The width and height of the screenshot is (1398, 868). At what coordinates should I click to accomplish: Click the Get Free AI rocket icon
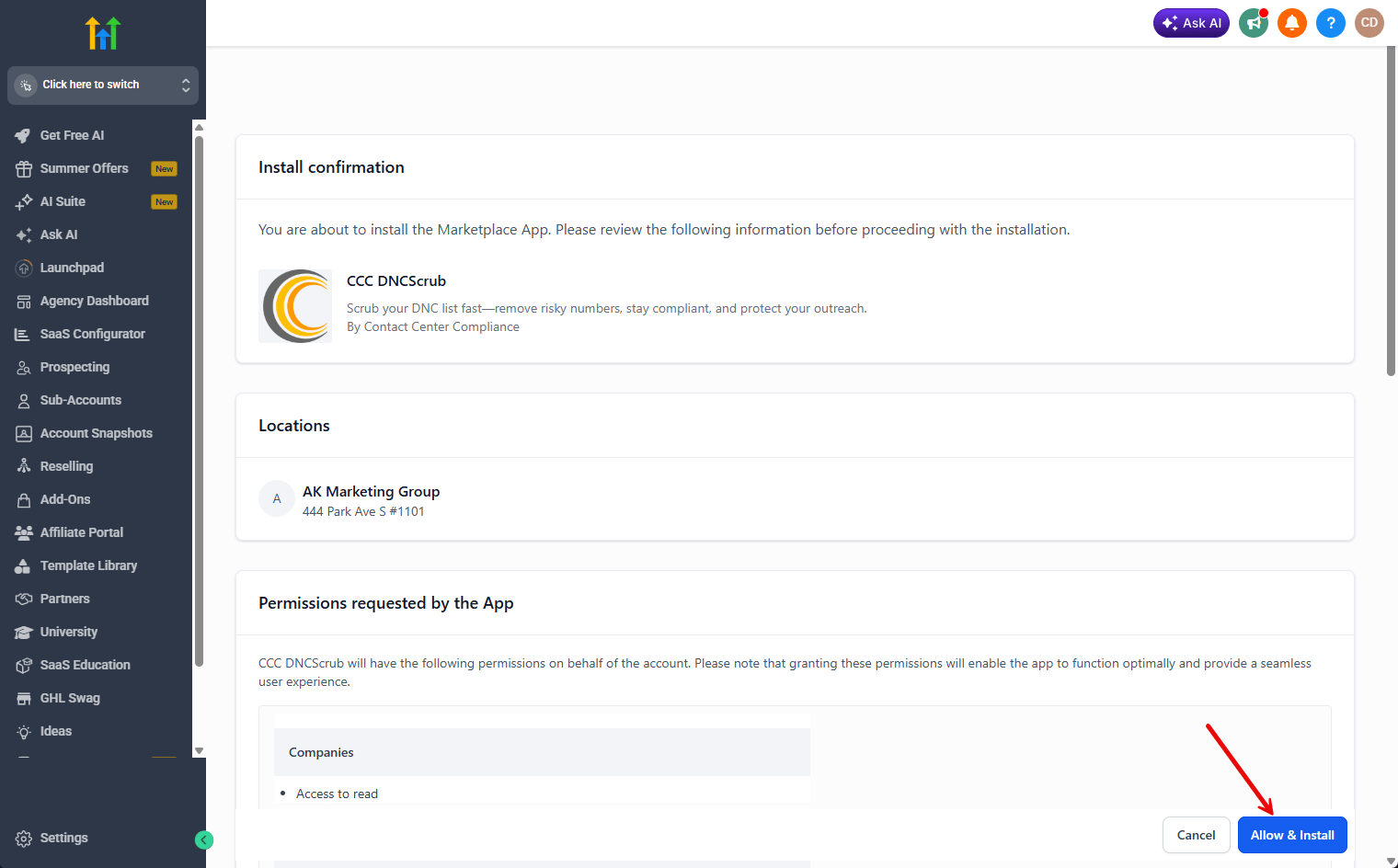[x=24, y=135]
